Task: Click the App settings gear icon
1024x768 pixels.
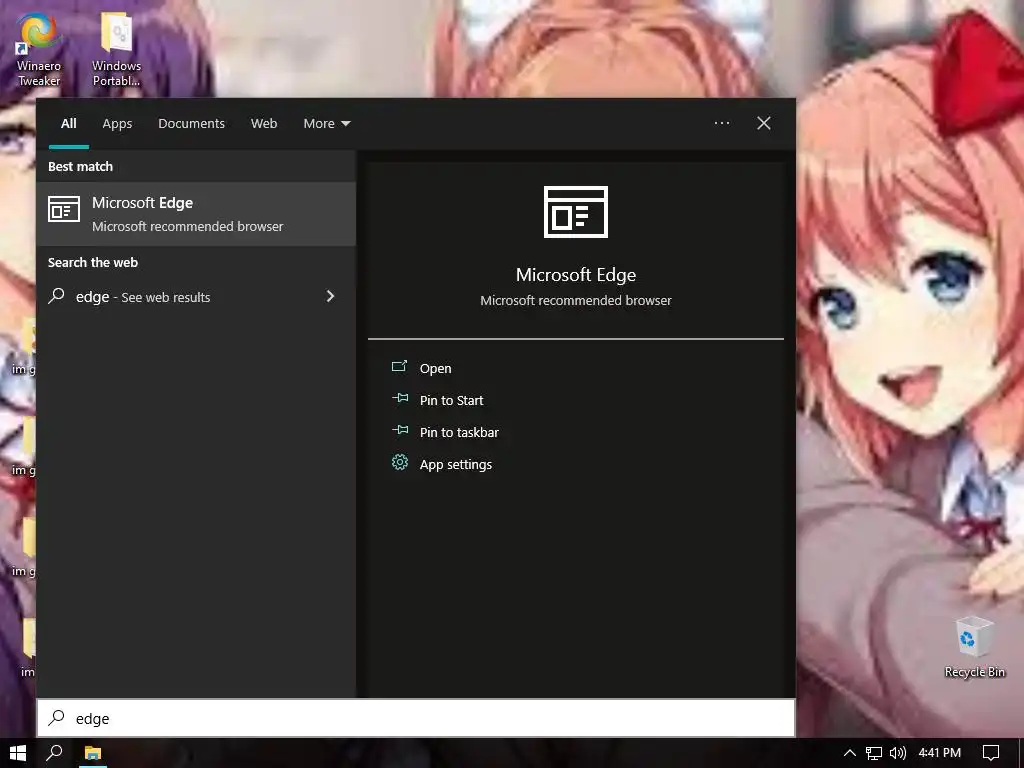Action: (x=400, y=462)
